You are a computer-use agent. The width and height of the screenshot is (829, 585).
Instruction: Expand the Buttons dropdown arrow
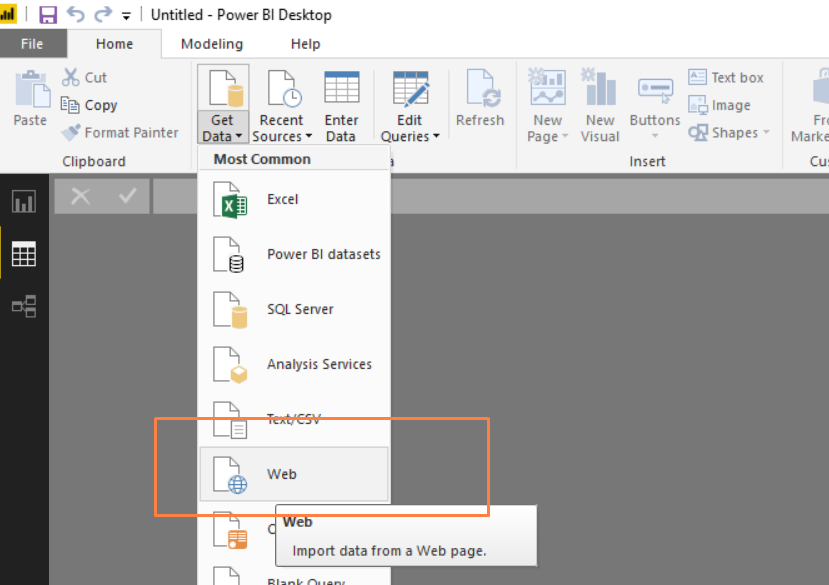pos(655,136)
